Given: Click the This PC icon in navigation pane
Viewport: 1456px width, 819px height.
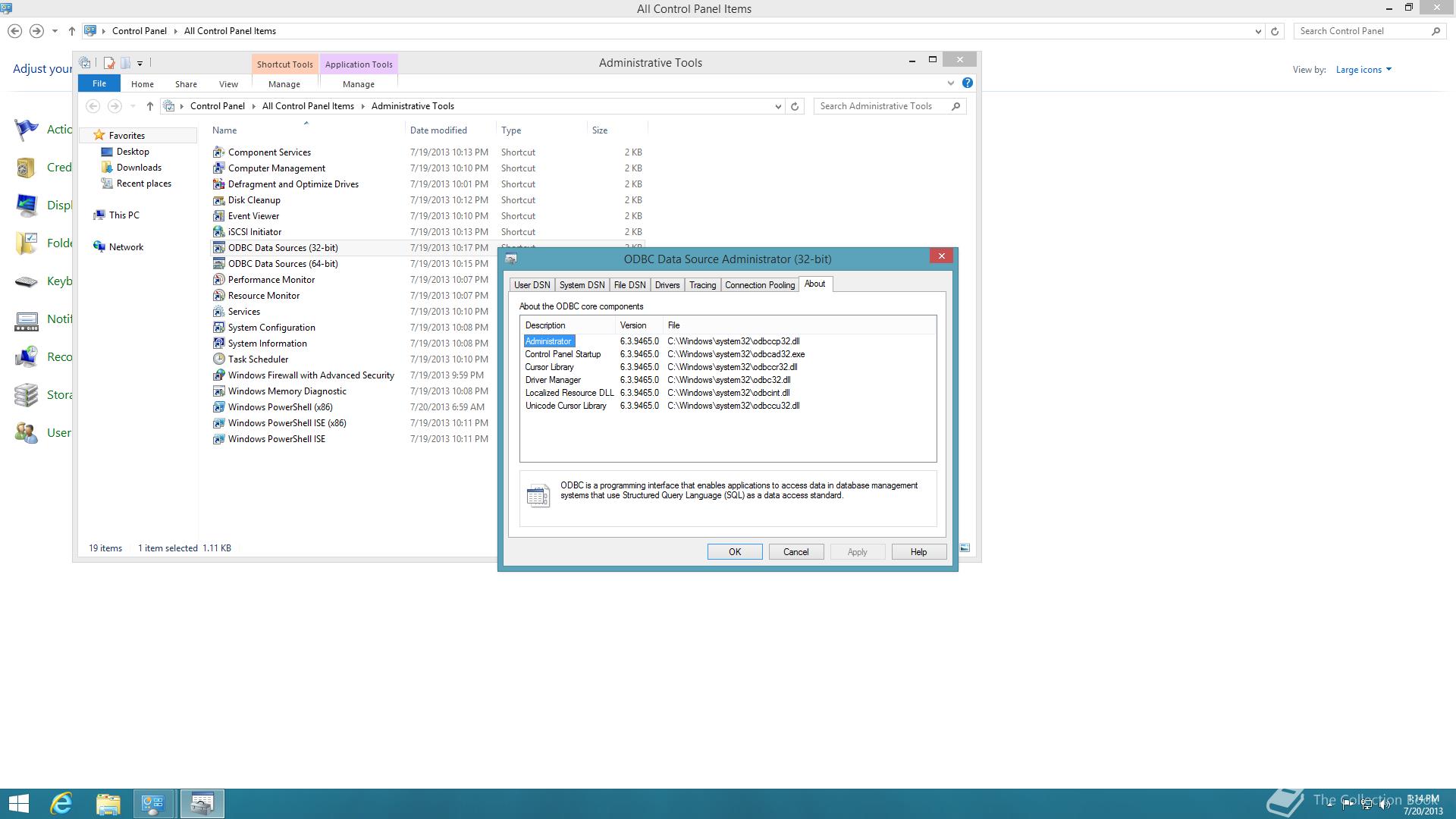Looking at the screenshot, I should click(99, 215).
